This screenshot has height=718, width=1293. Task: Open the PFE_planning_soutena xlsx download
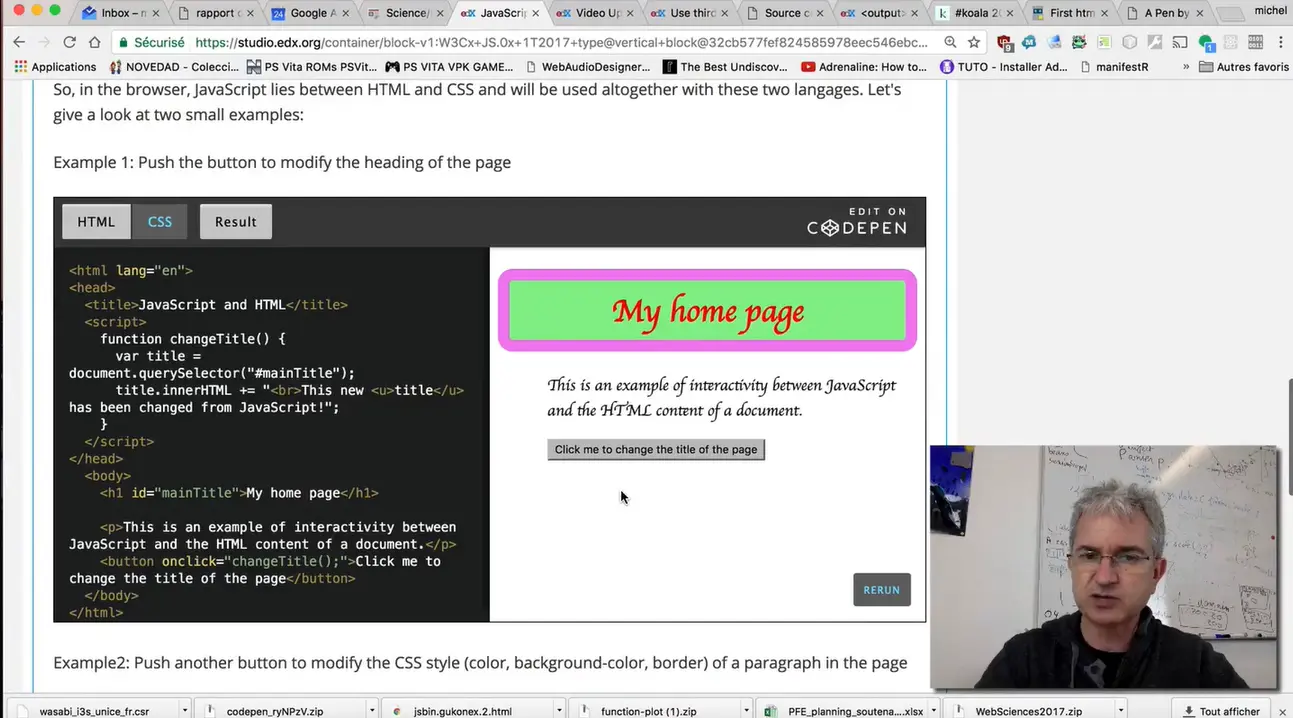click(844, 711)
